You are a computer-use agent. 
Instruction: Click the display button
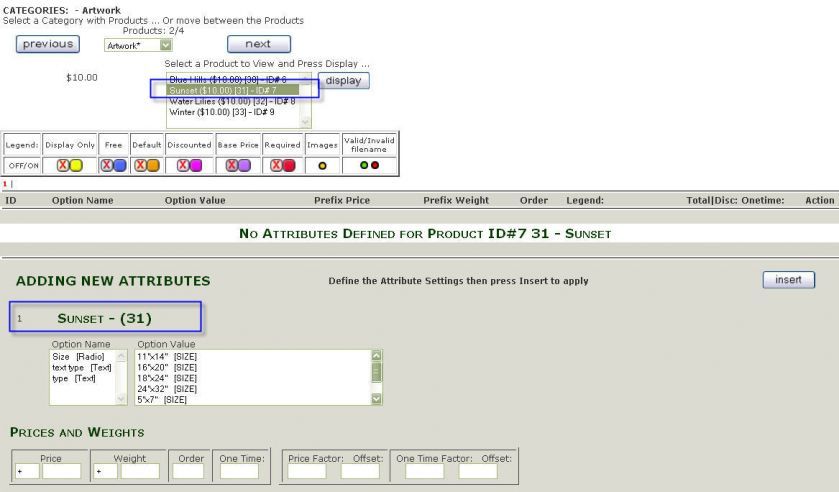[343, 81]
